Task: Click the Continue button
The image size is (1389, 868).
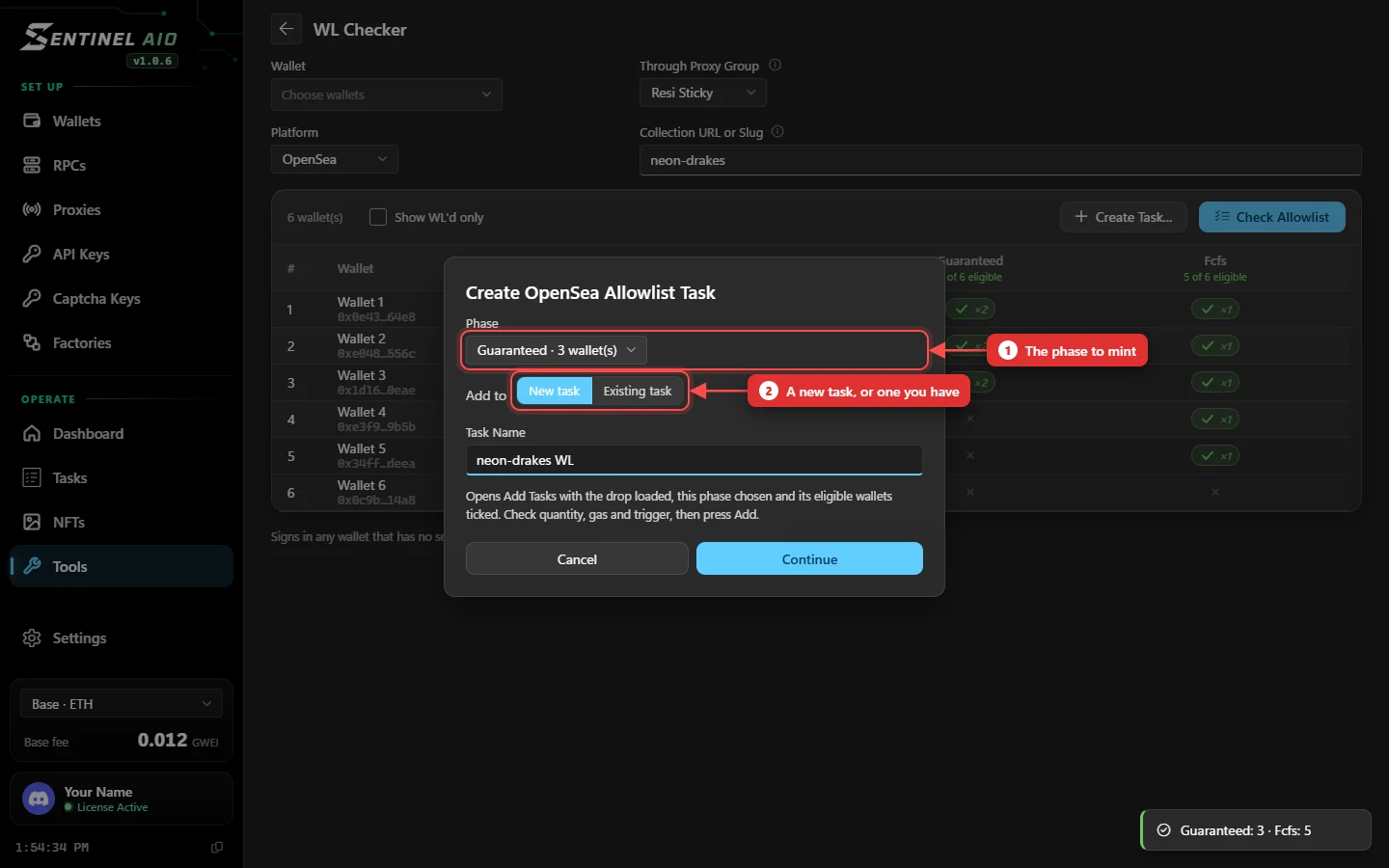Action: pos(809,559)
